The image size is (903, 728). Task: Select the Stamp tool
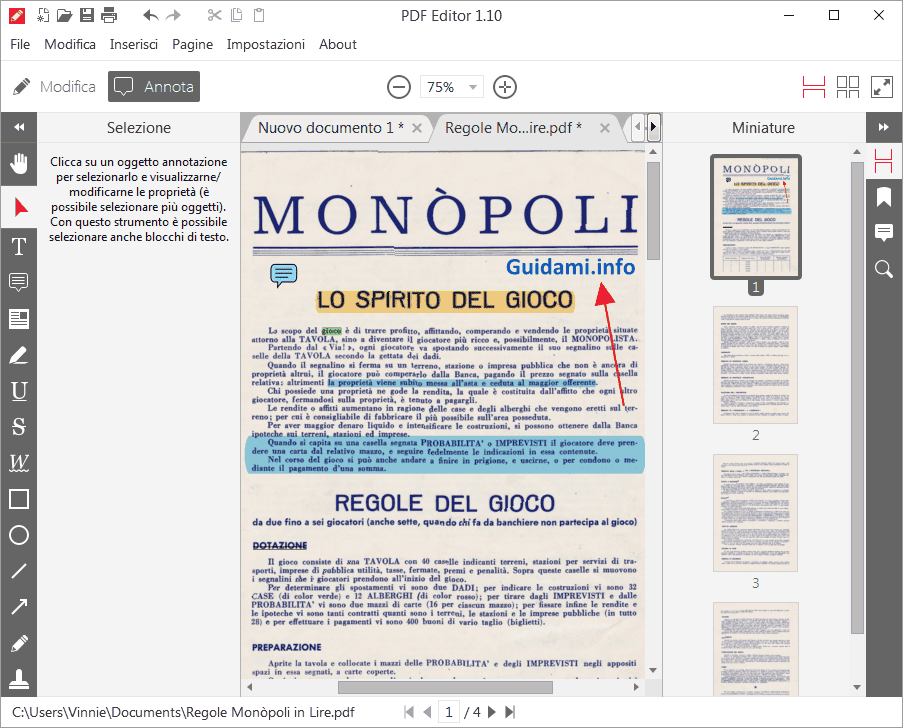pyautogui.click(x=19, y=679)
